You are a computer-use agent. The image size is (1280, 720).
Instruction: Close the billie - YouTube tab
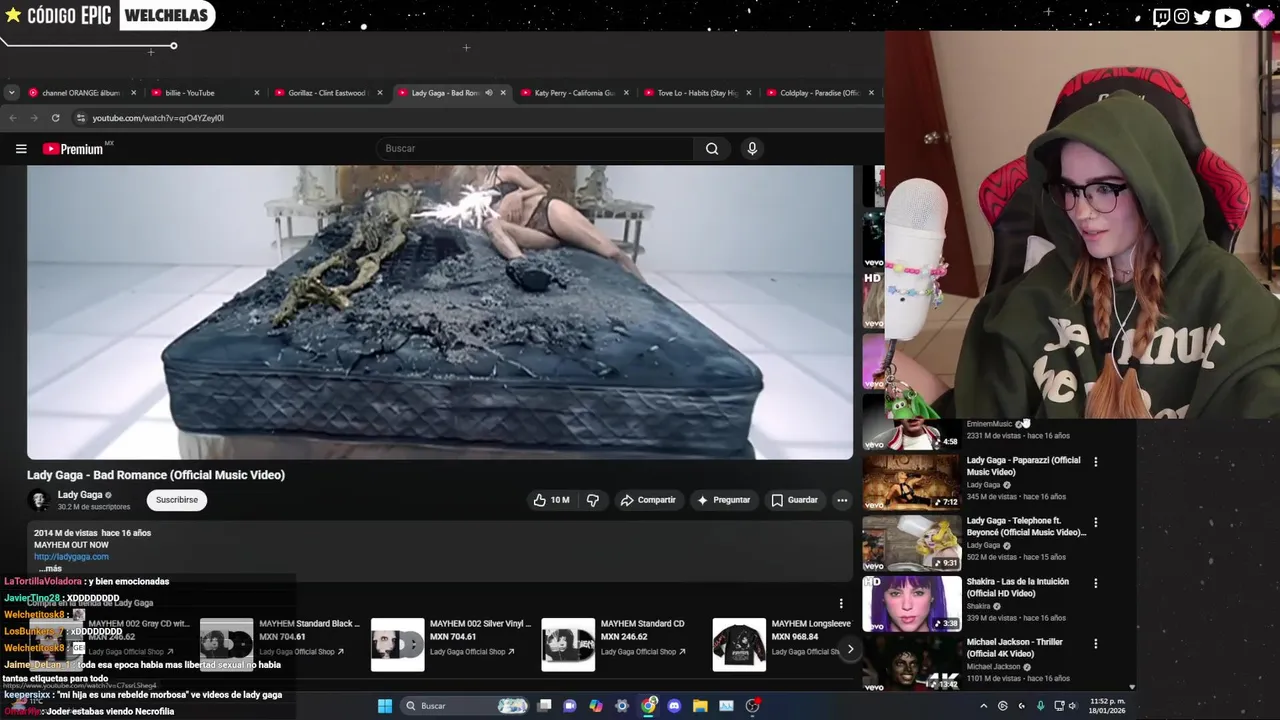[256, 93]
